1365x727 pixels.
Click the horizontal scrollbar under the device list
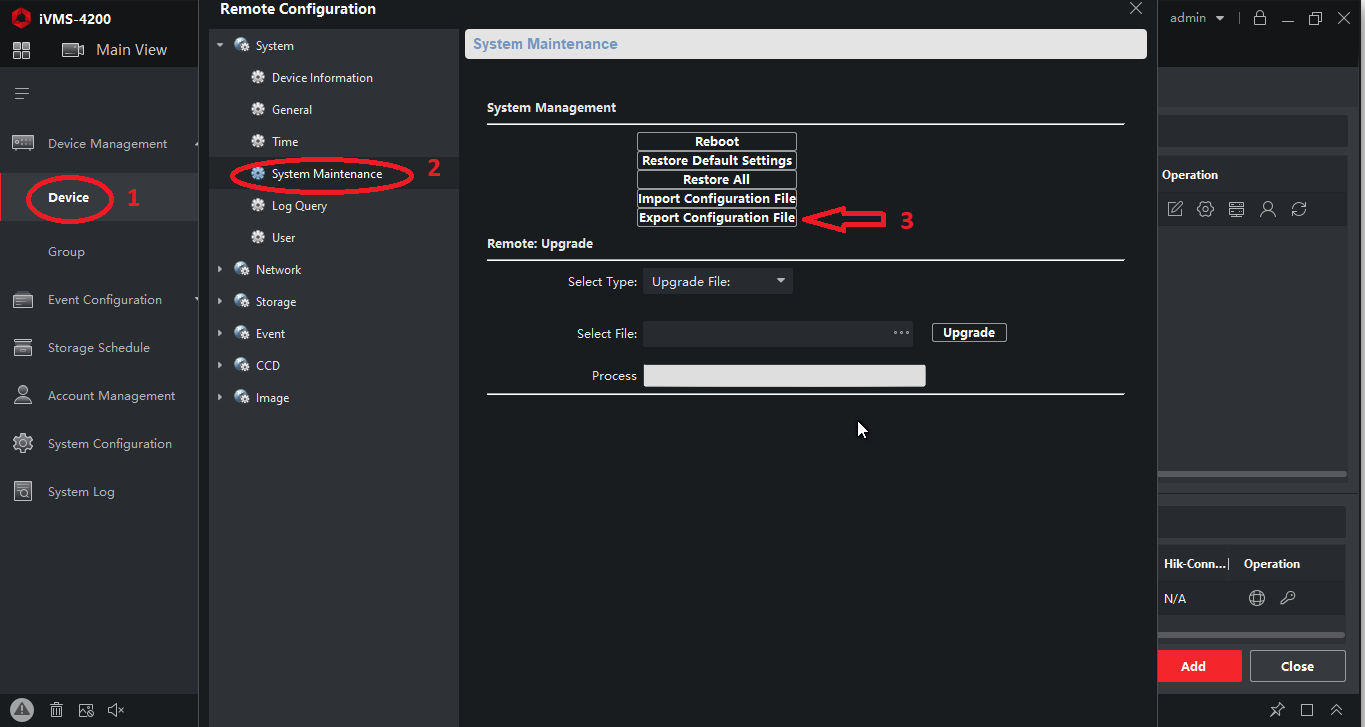pyautogui.click(x=1252, y=473)
